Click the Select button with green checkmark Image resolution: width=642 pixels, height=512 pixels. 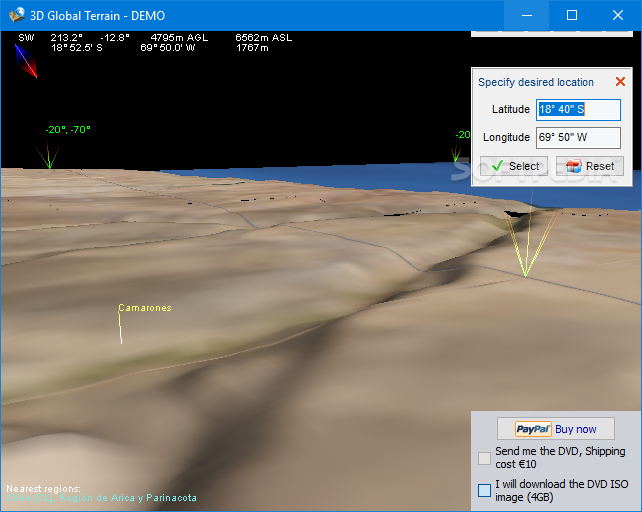(514, 166)
